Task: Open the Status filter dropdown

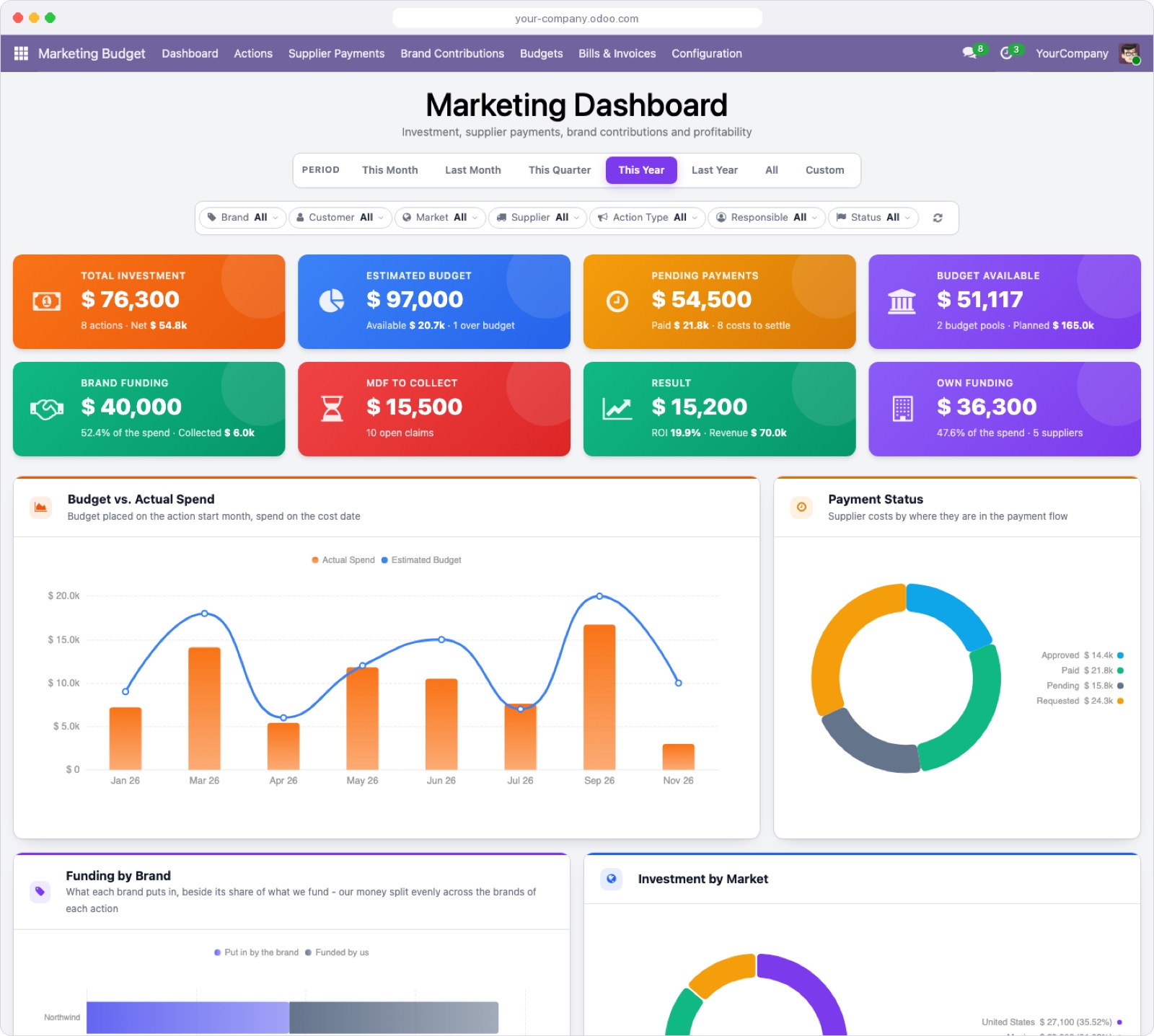Action: [x=873, y=218]
